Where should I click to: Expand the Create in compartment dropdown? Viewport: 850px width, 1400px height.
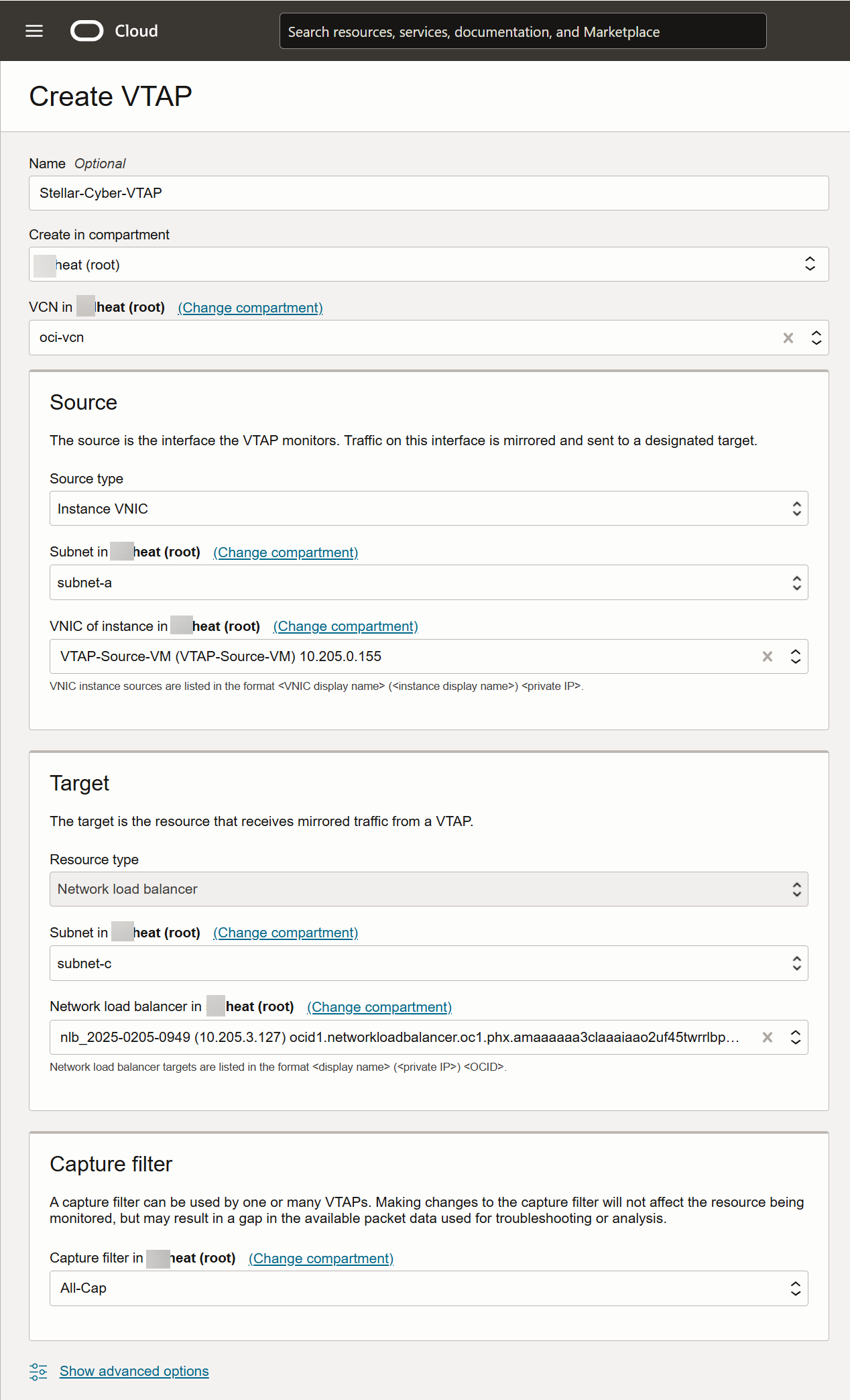pos(810,264)
